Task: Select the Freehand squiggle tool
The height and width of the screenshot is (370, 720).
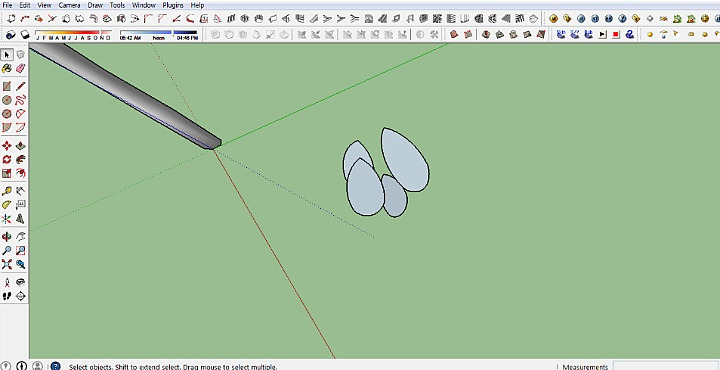Action: [20, 100]
